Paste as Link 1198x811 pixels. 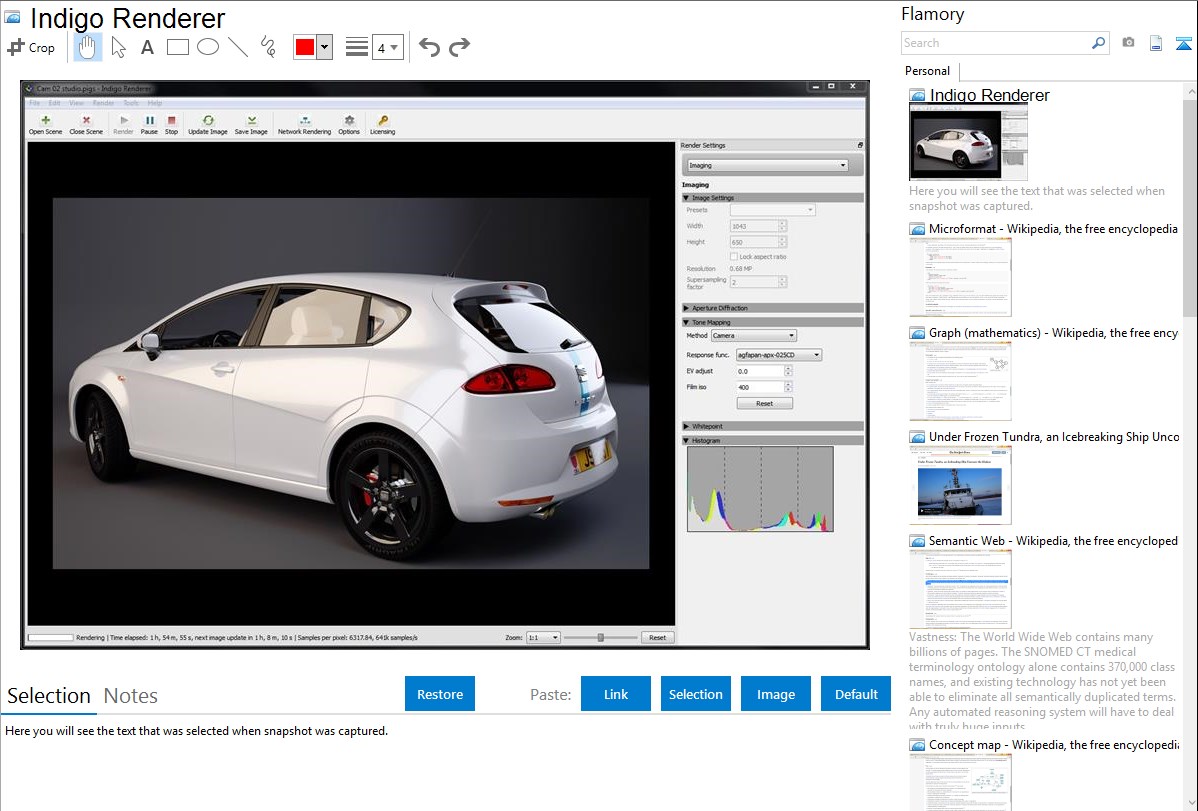point(616,694)
